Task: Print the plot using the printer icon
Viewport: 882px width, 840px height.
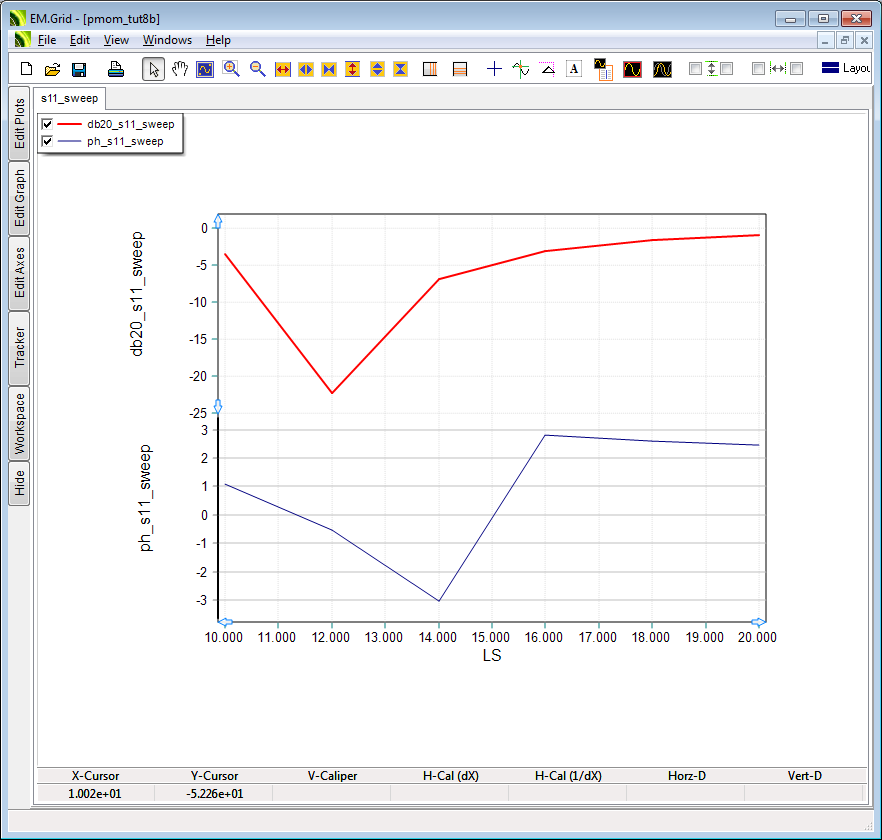Action: coord(116,69)
